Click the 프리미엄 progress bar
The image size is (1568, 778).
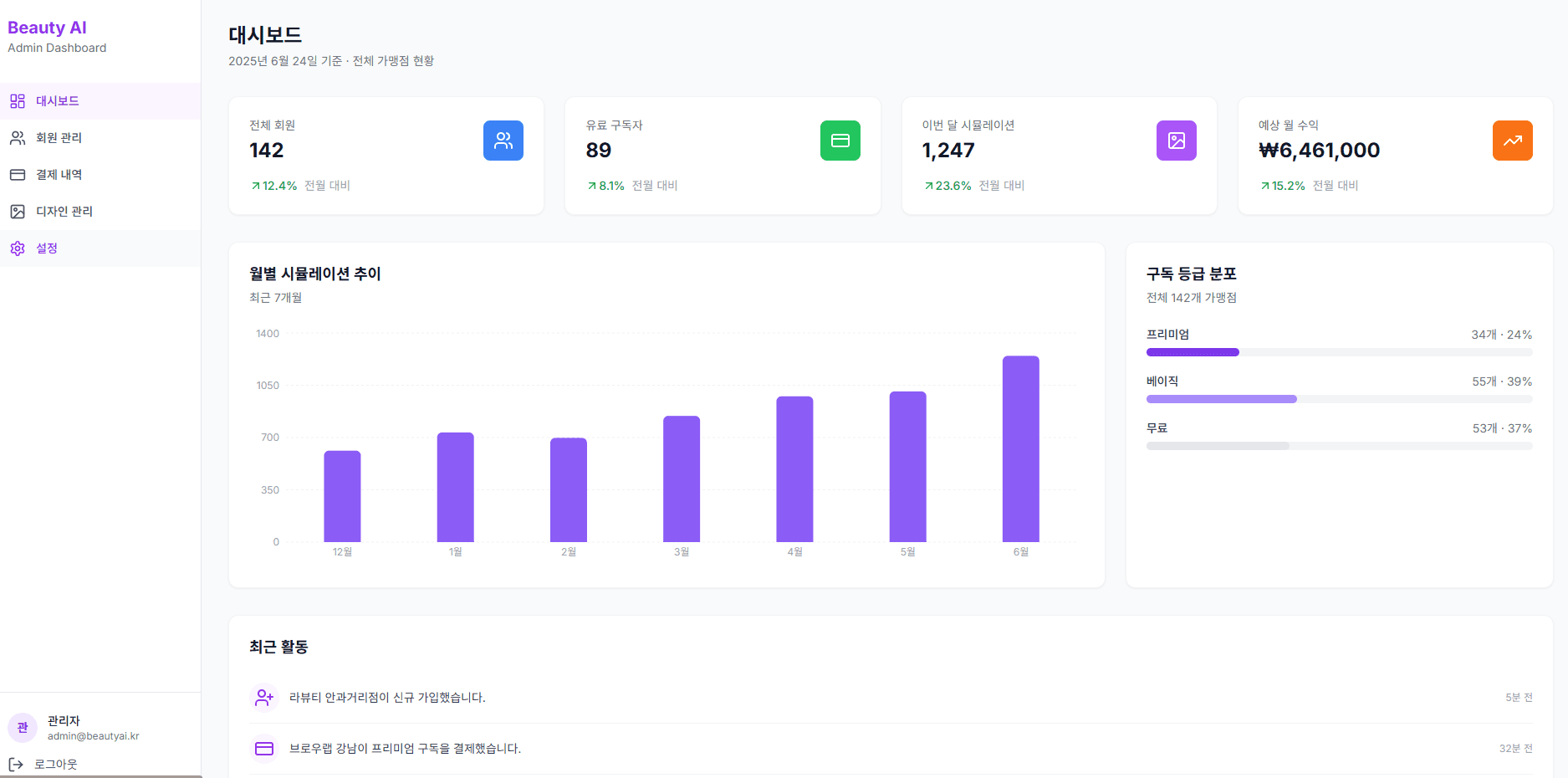pos(1339,352)
